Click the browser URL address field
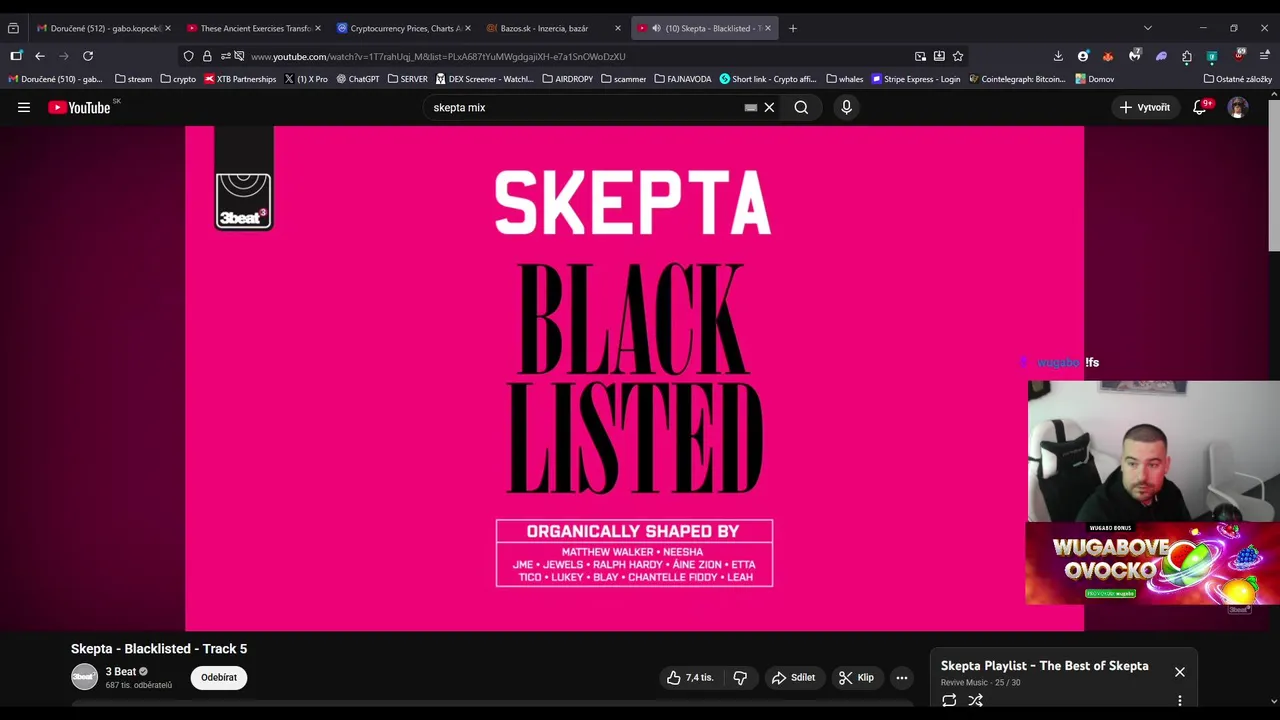 (x=575, y=56)
